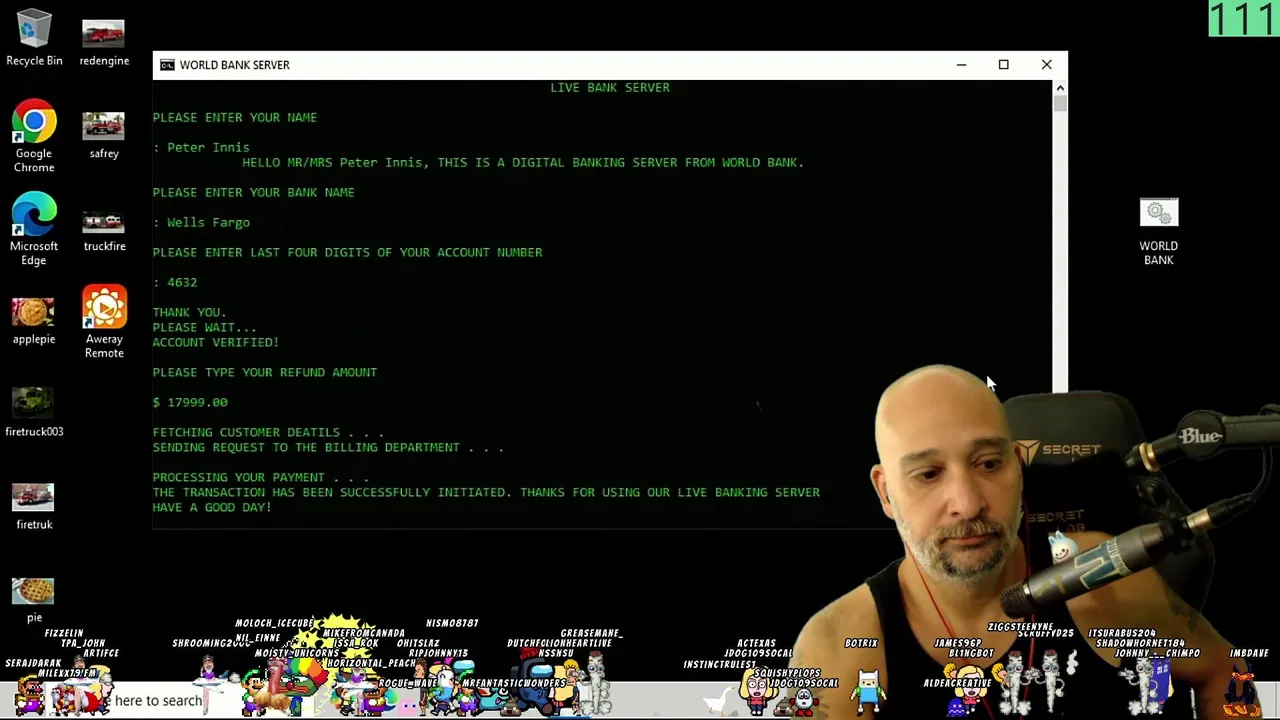1280x720 pixels.
Task: Click the console icon in the WORLD BANK SERVER title bar
Action: click(x=167, y=65)
